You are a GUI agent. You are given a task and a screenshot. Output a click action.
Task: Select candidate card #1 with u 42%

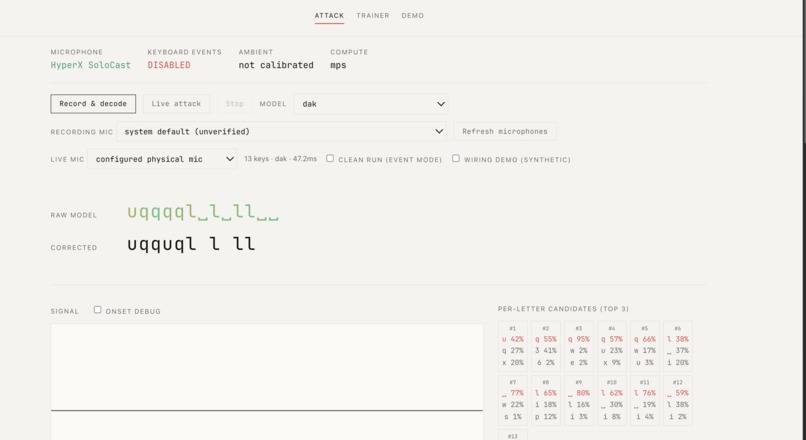(512, 346)
